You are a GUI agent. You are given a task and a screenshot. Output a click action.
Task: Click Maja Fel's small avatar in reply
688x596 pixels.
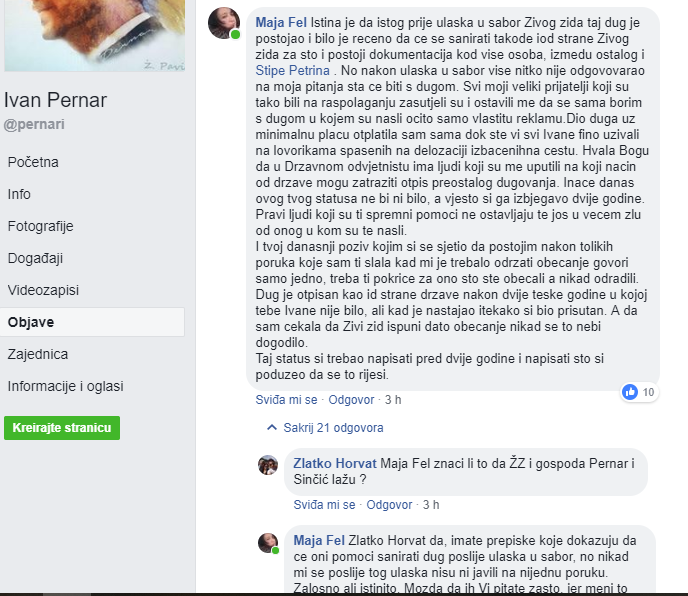tap(268, 543)
